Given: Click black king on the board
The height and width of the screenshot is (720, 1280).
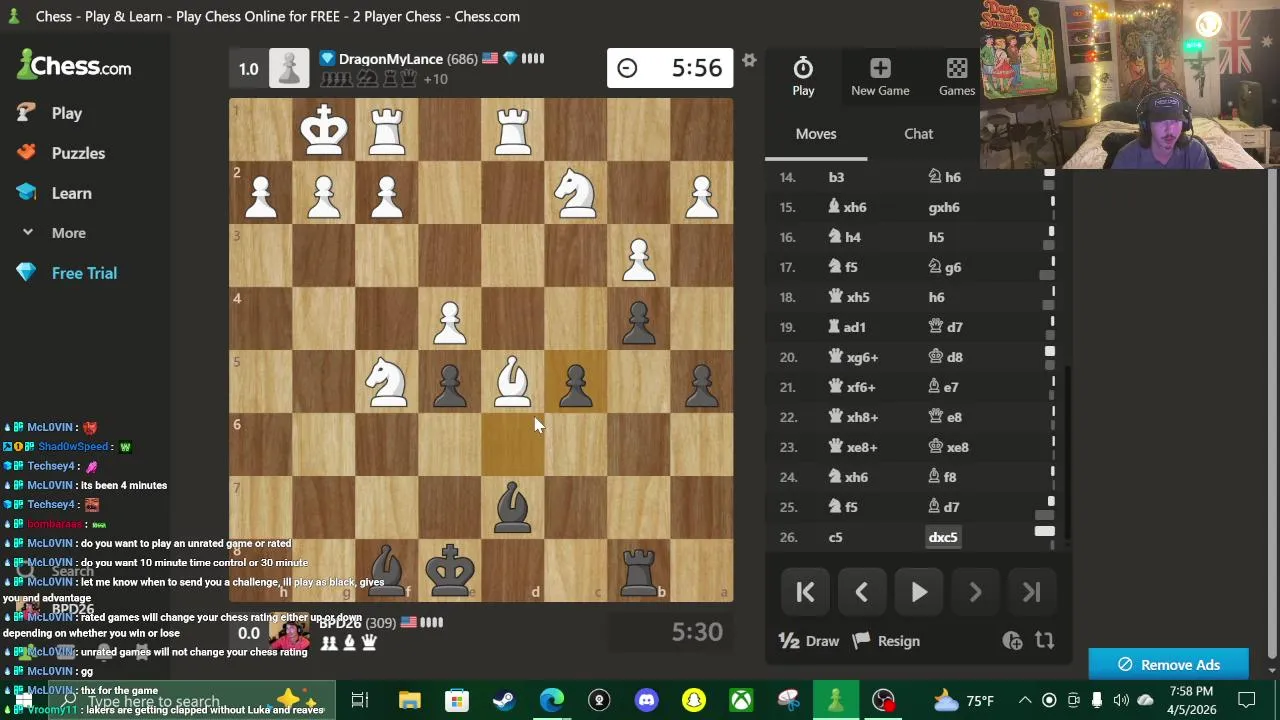Looking at the screenshot, I should (450, 571).
